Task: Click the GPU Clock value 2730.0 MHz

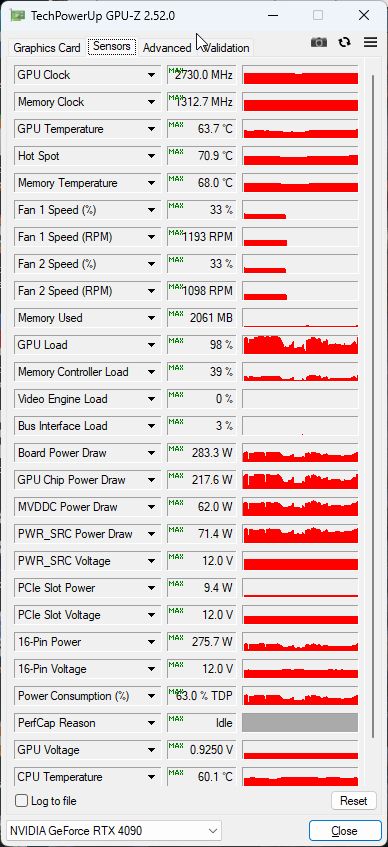Action: (x=202, y=75)
